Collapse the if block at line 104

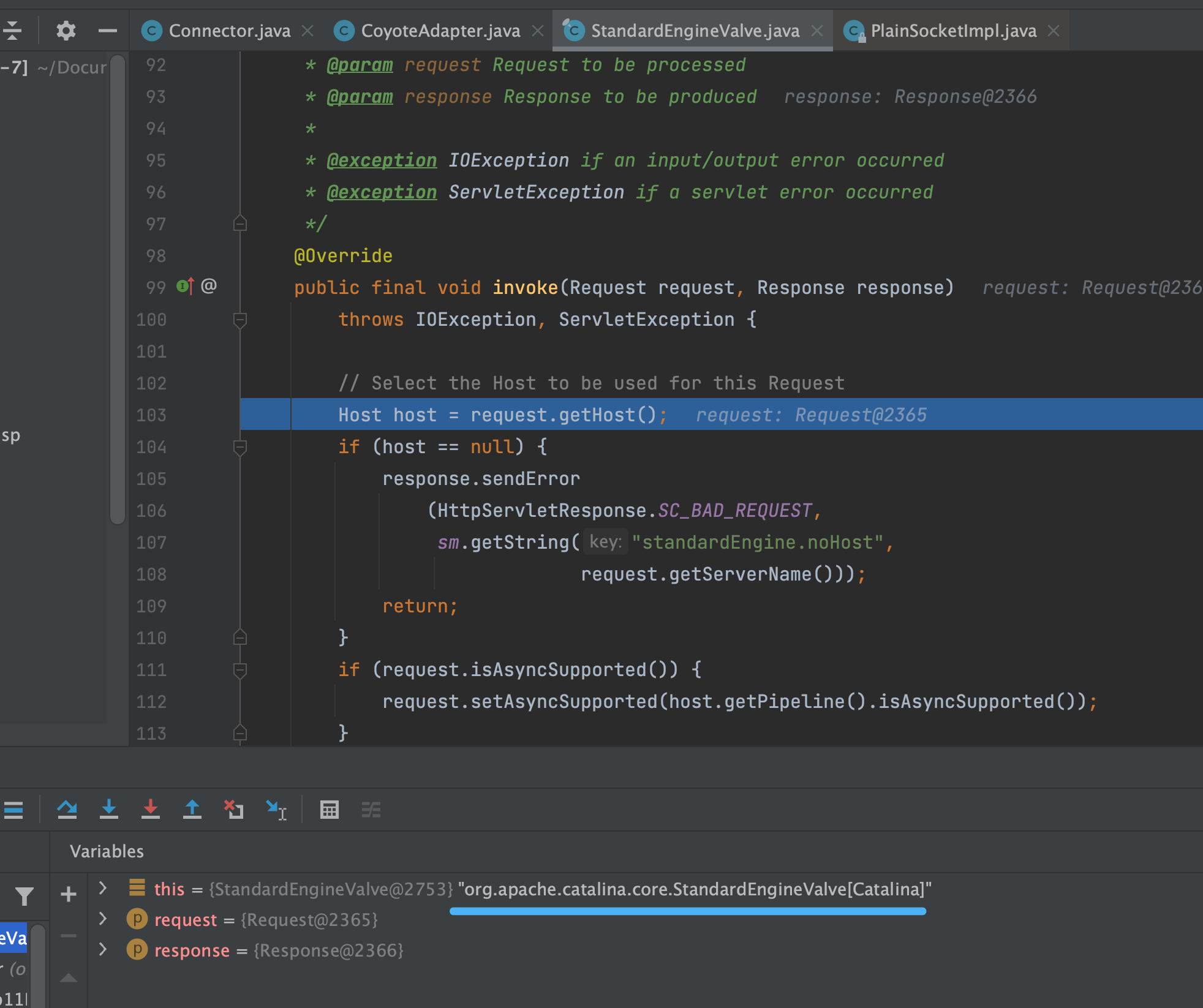click(x=240, y=447)
